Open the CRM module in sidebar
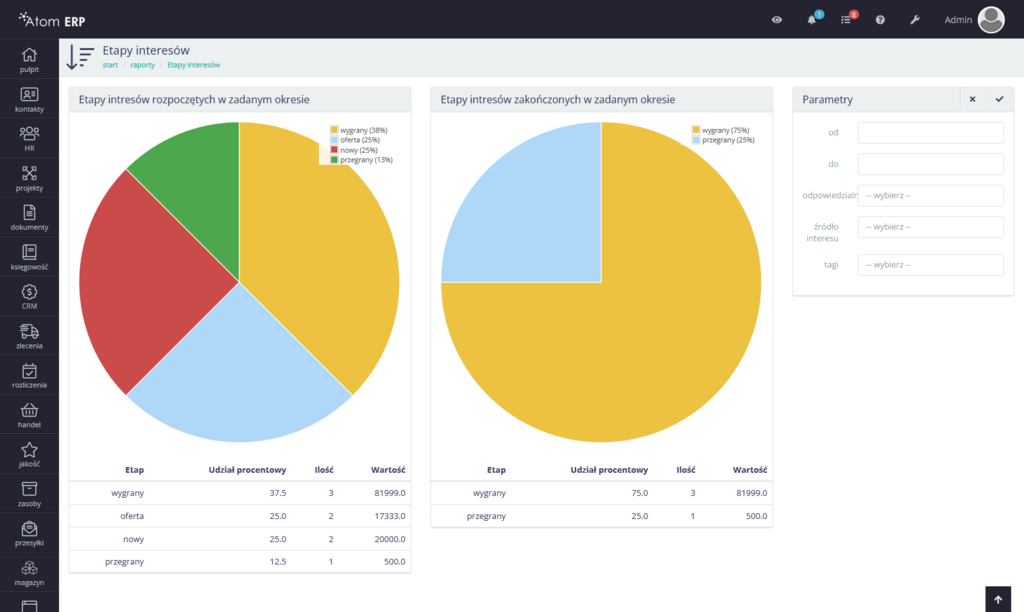The height and width of the screenshot is (612, 1024). (x=29, y=296)
